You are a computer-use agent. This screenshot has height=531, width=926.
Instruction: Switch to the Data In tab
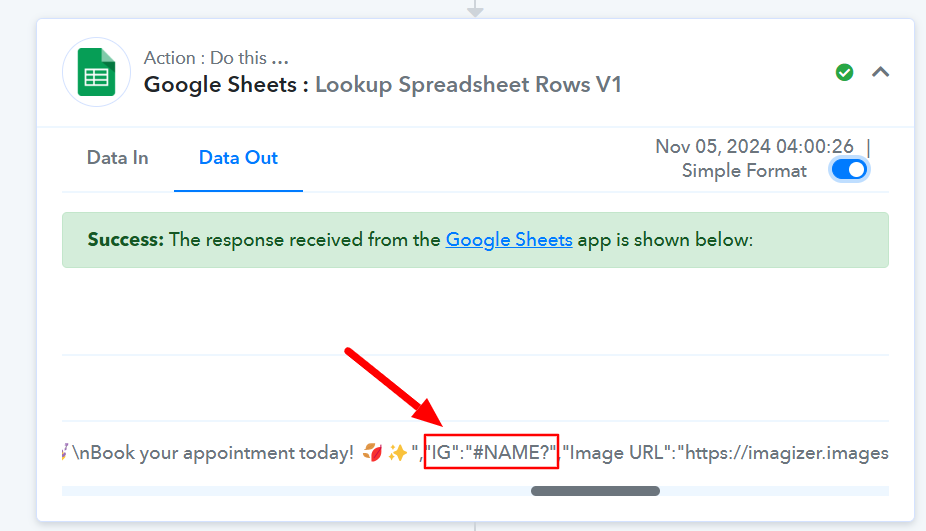pos(118,158)
